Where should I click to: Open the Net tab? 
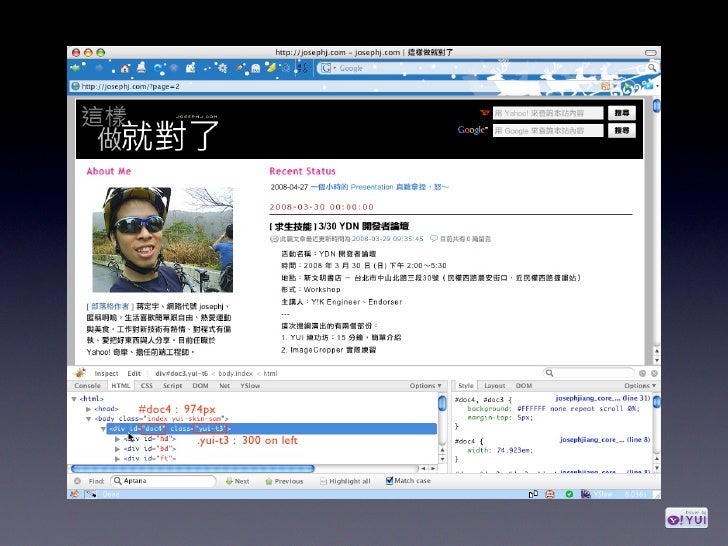[x=225, y=385]
